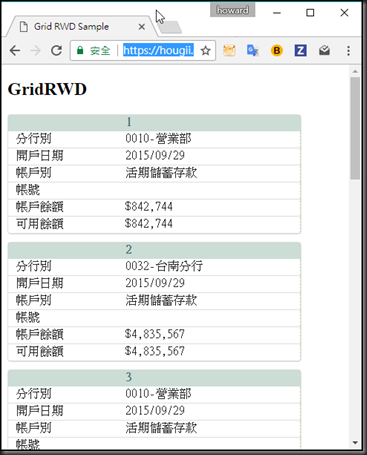This screenshot has height=455, width=367.
Task: Click the scrollbar up arrow
Action: 355,72
